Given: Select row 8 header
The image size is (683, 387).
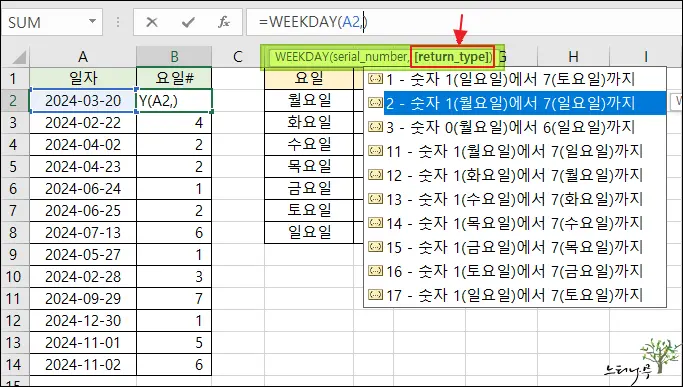Looking at the screenshot, I should (14, 232).
